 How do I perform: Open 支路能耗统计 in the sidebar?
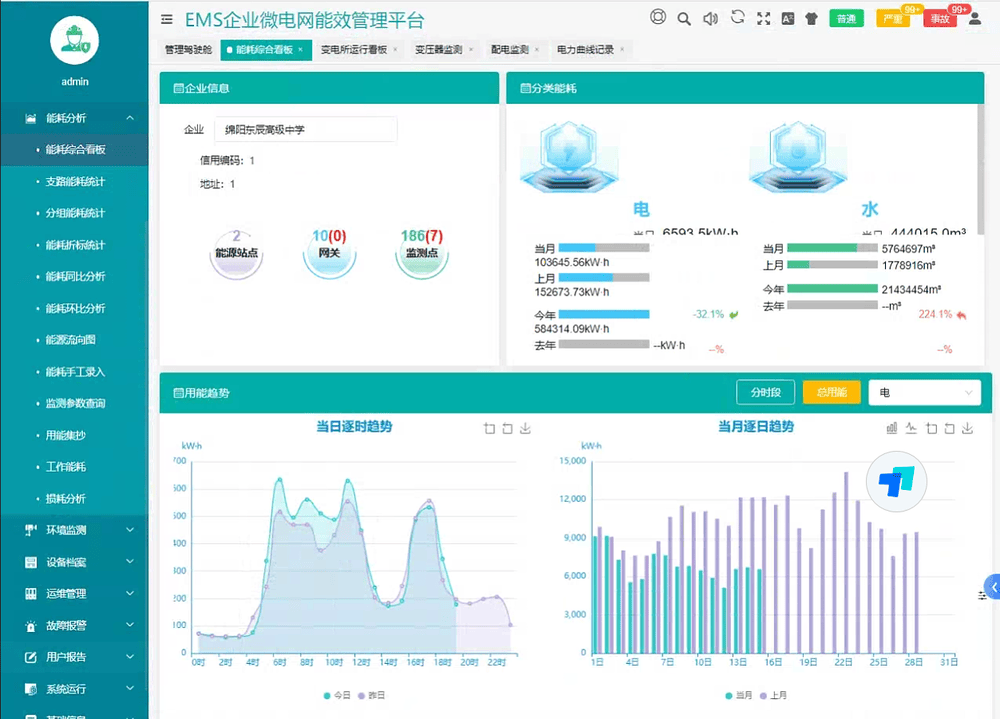(x=75, y=182)
